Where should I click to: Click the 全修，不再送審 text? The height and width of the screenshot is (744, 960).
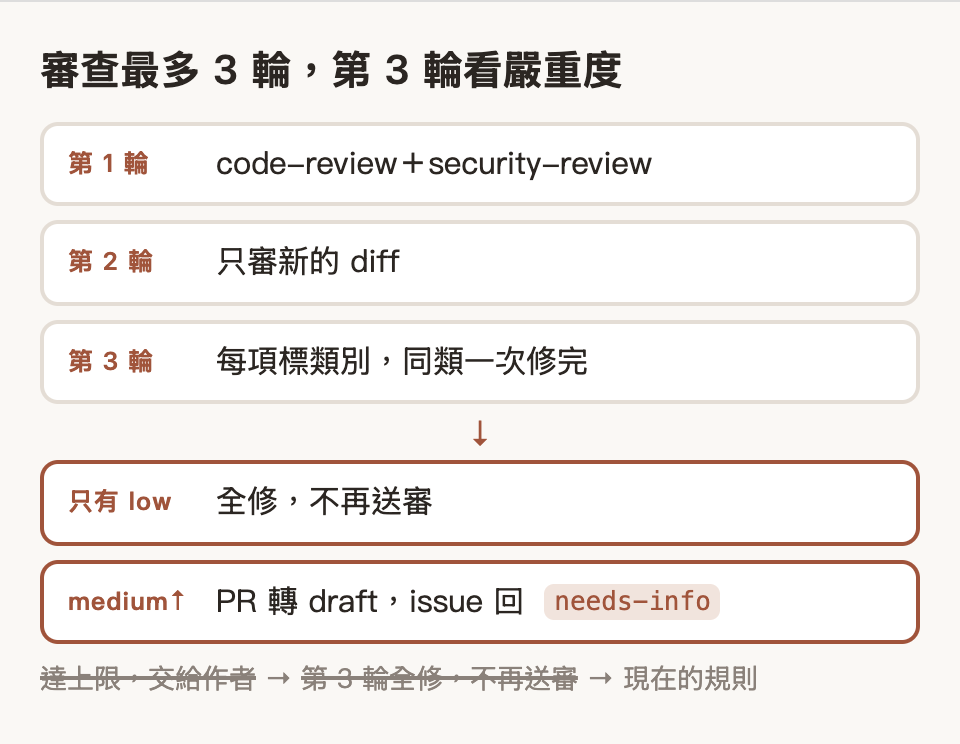pyautogui.click(x=324, y=502)
